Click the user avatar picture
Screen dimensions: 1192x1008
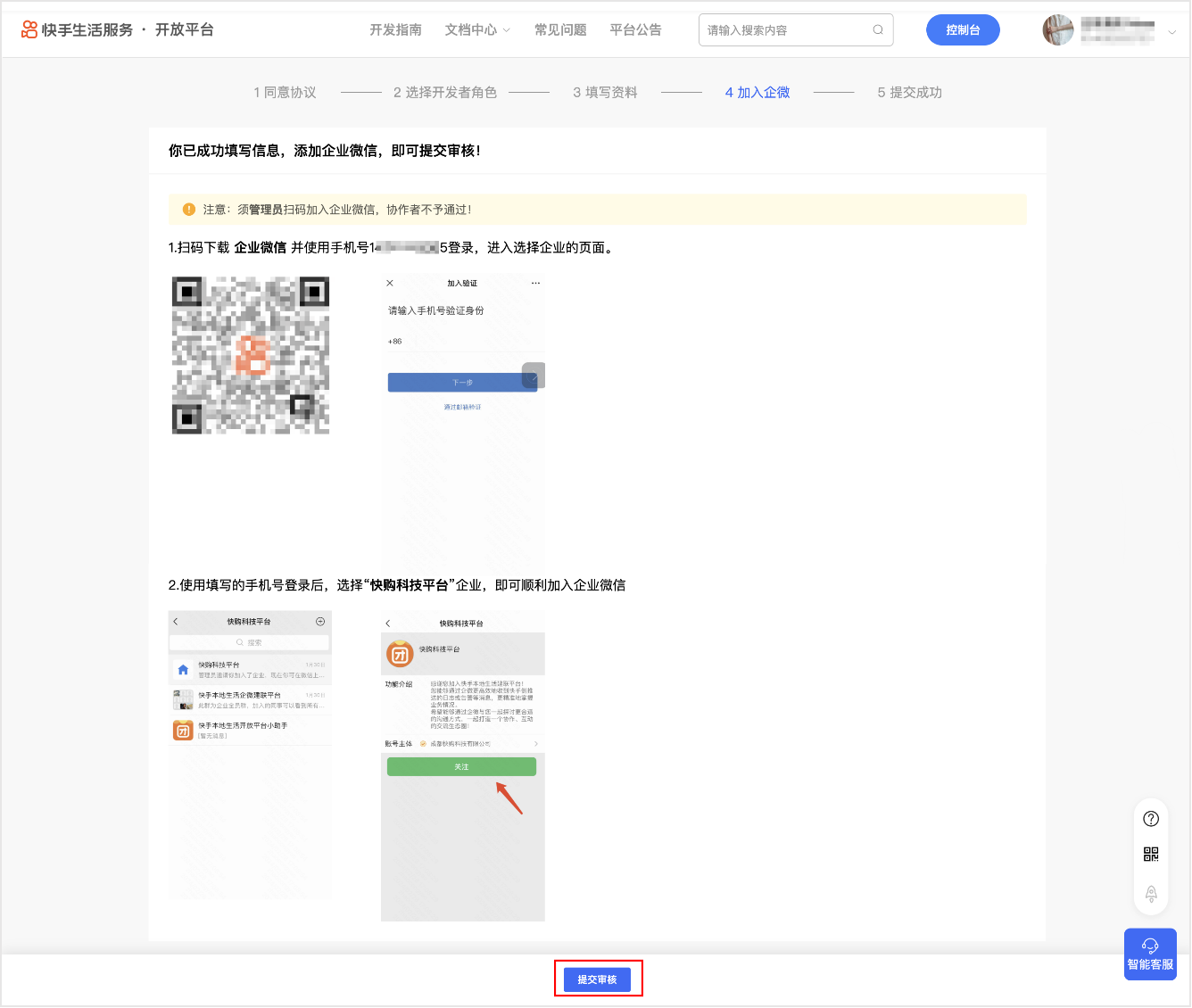pyautogui.click(x=1058, y=29)
